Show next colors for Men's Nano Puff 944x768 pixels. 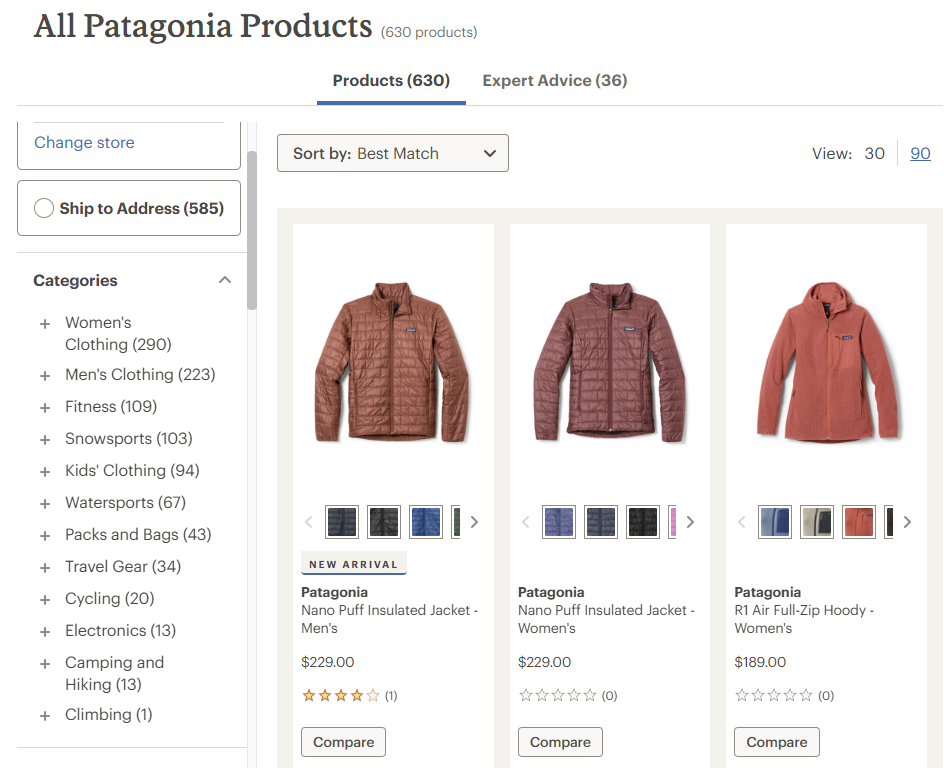pyautogui.click(x=474, y=522)
